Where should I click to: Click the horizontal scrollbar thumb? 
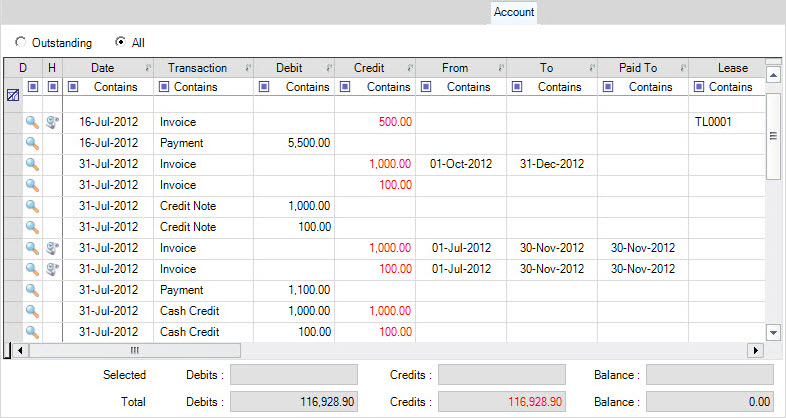pos(134,350)
